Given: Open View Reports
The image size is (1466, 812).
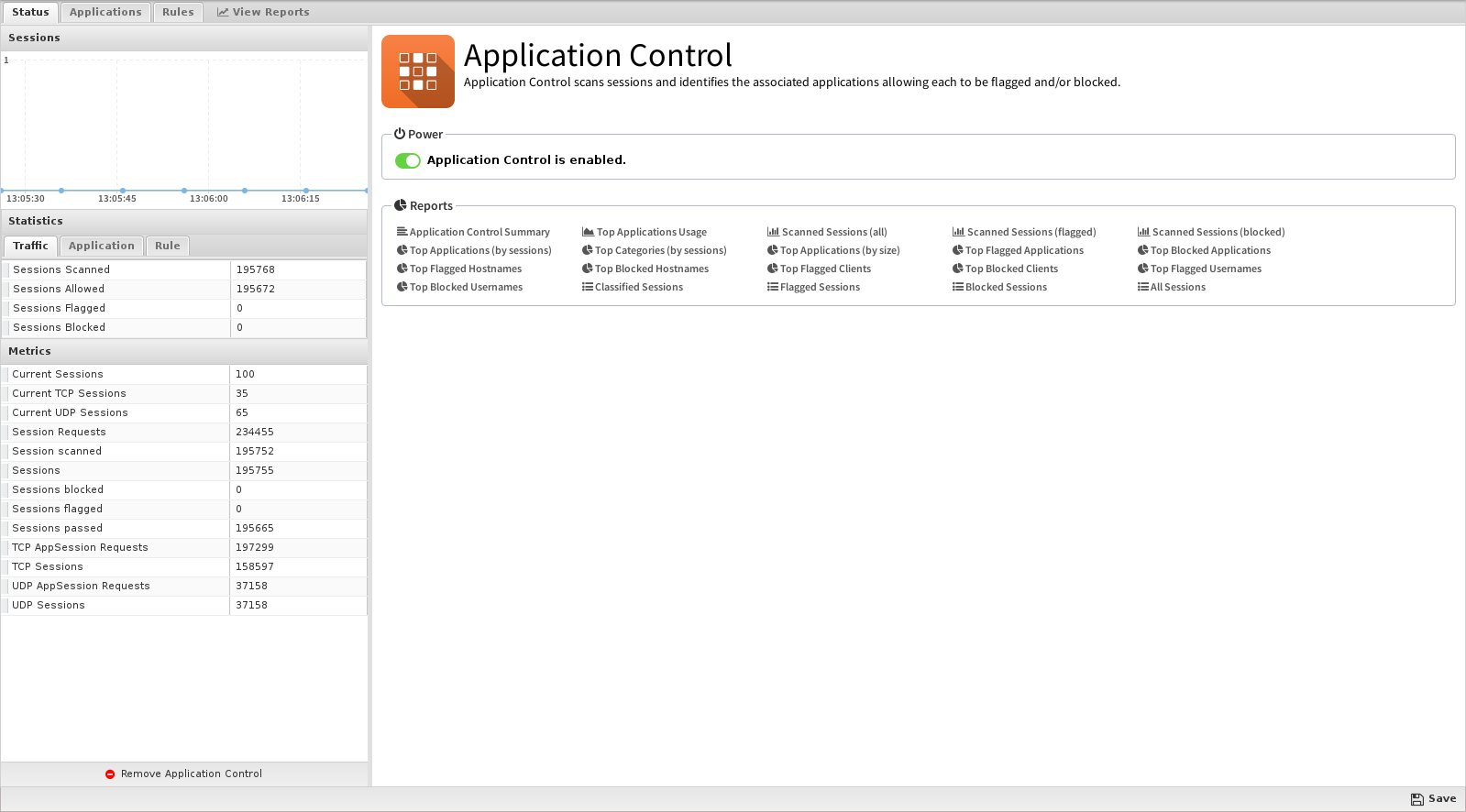Looking at the screenshot, I should [x=263, y=12].
